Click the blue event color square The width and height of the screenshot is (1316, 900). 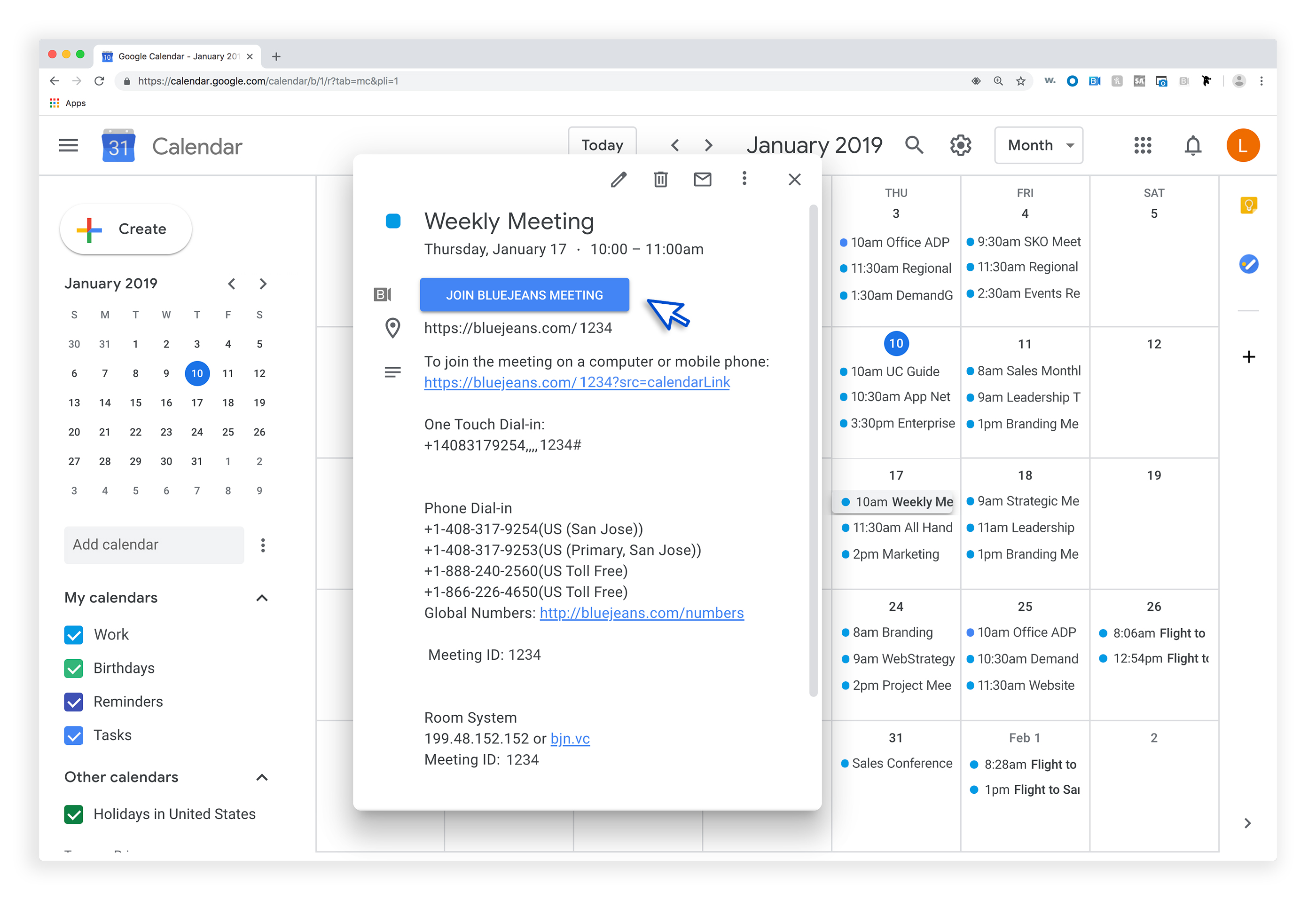click(393, 221)
